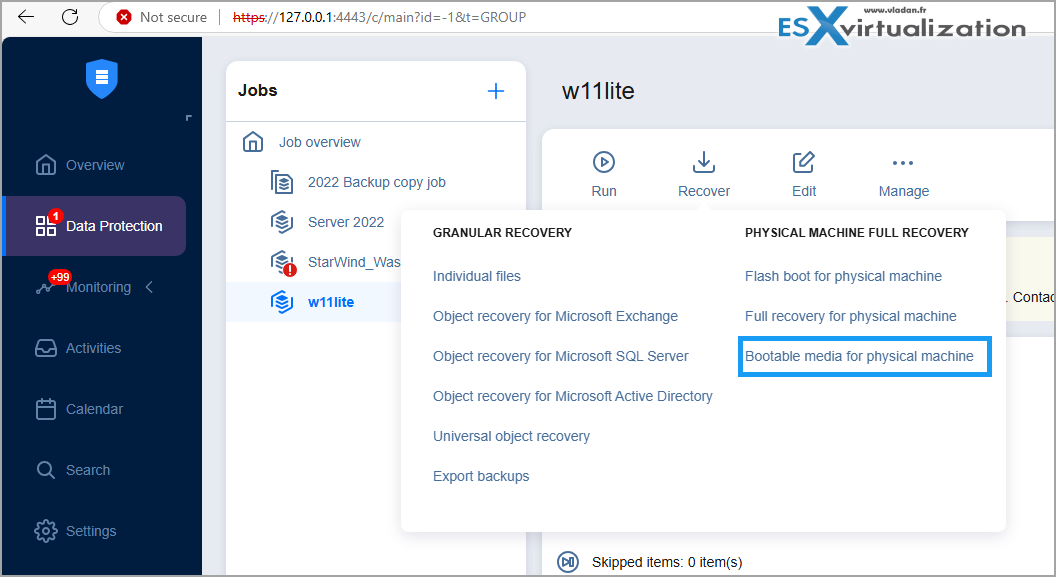Select 2022 Backup copy job

(376, 182)
